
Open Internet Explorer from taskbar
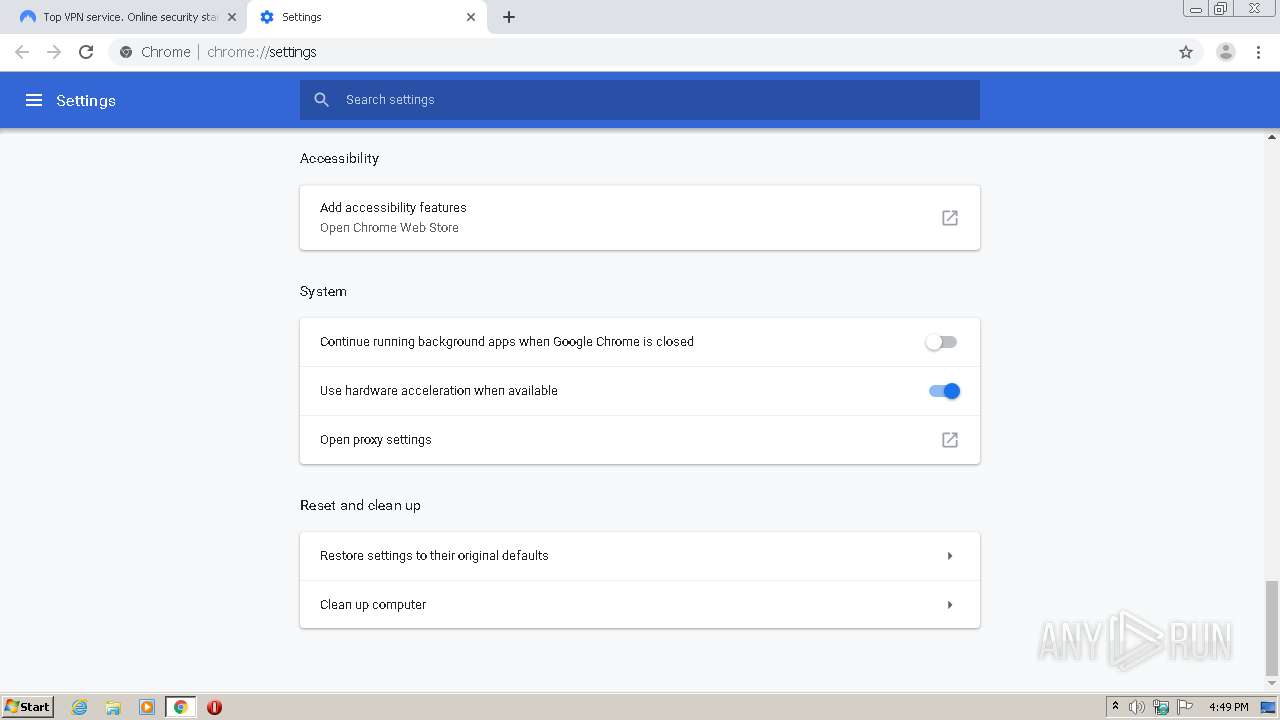(x=80, y=707)
